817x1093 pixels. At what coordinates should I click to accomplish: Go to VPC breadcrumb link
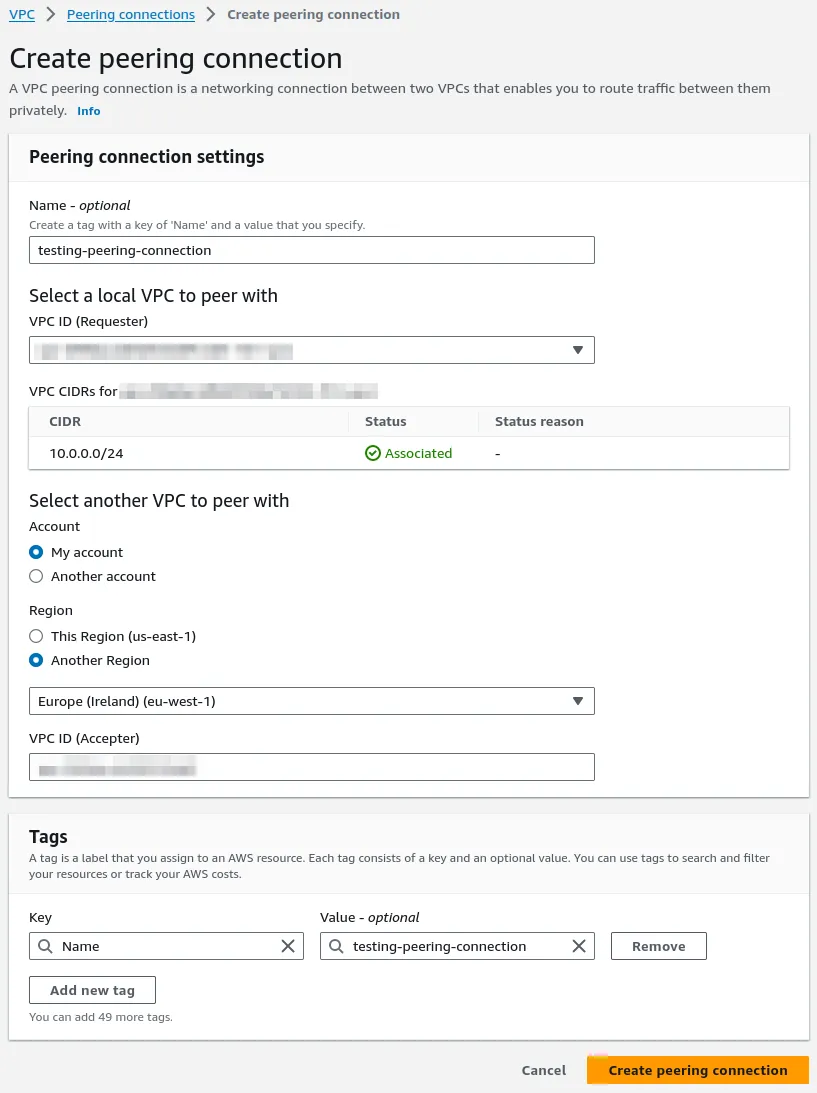(x=22, y=15)
